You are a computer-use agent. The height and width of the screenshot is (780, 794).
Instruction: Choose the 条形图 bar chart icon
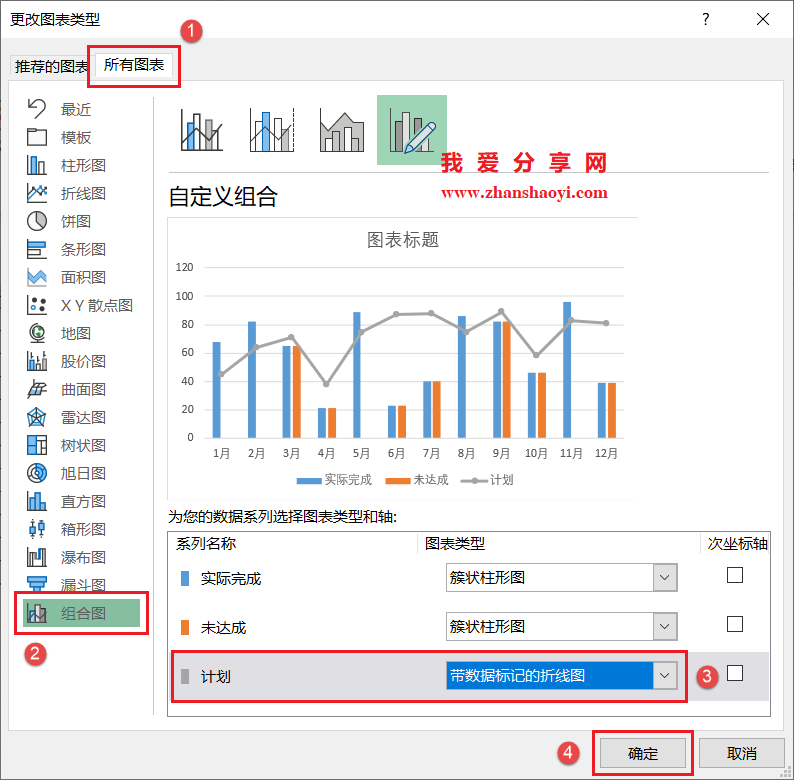click(x=36, y=249)
